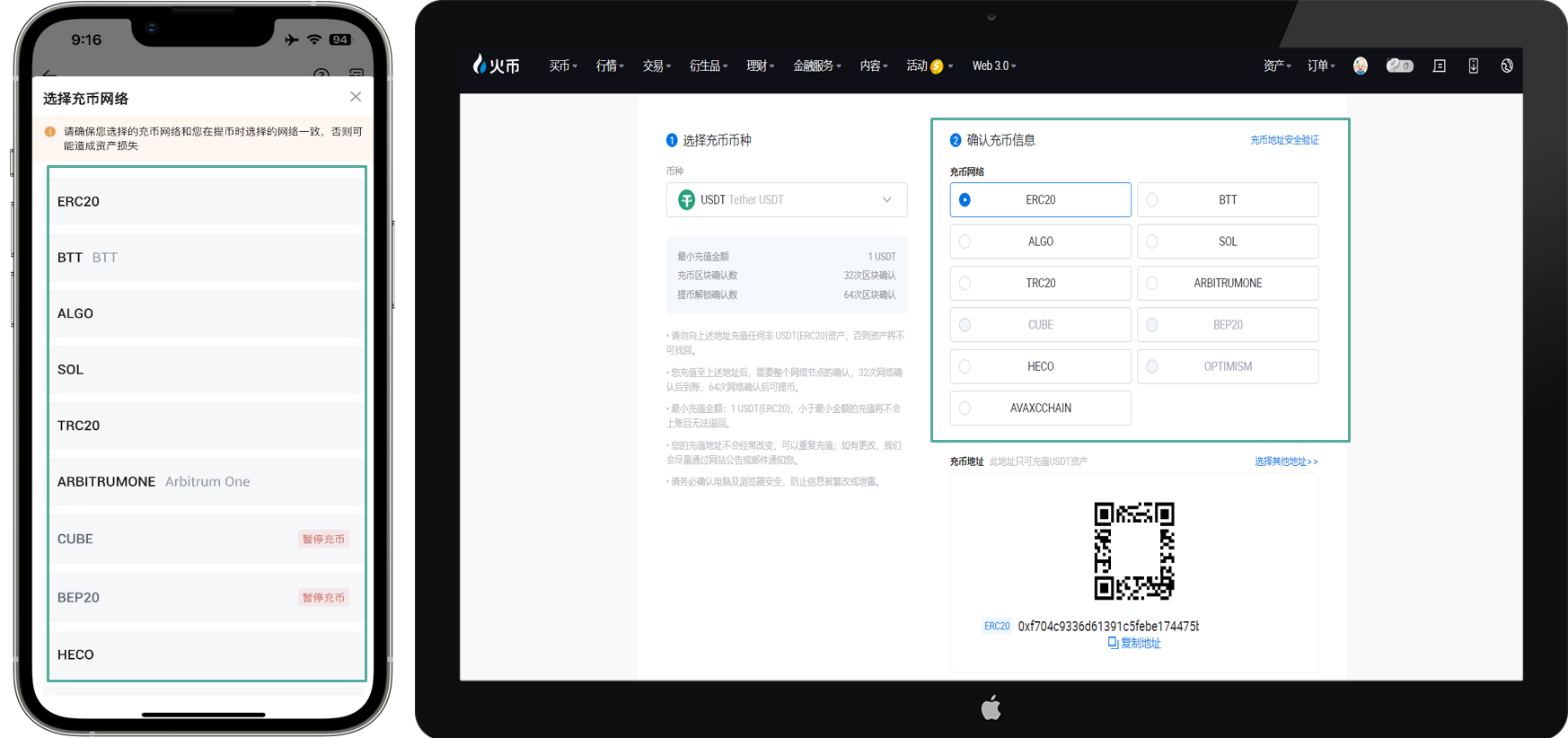1568x738 pixels.
Task: Click the 最小充值金额 1 USDT row
Action: point(787,257)
